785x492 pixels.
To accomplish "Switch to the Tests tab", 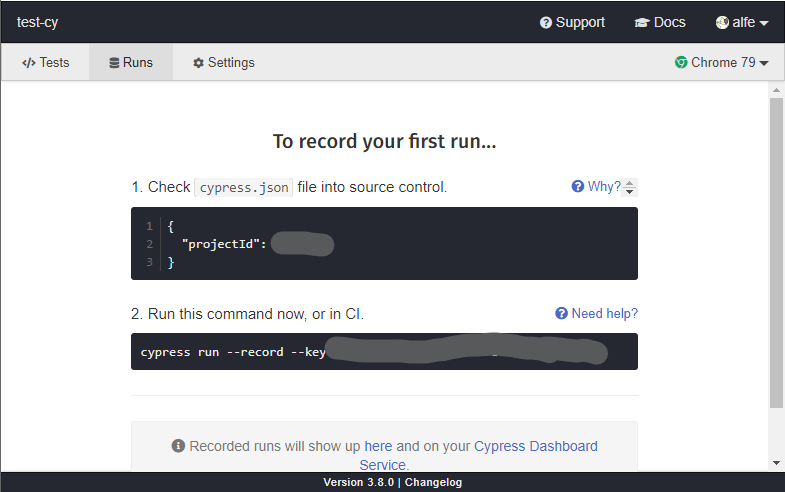I will click(x=46, y=63).
